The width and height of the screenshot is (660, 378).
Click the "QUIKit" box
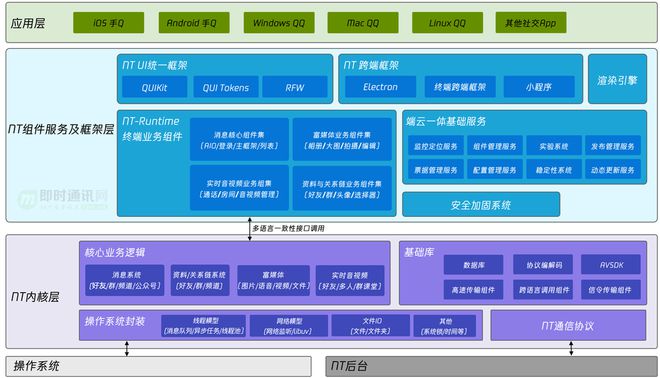(154, 87)
